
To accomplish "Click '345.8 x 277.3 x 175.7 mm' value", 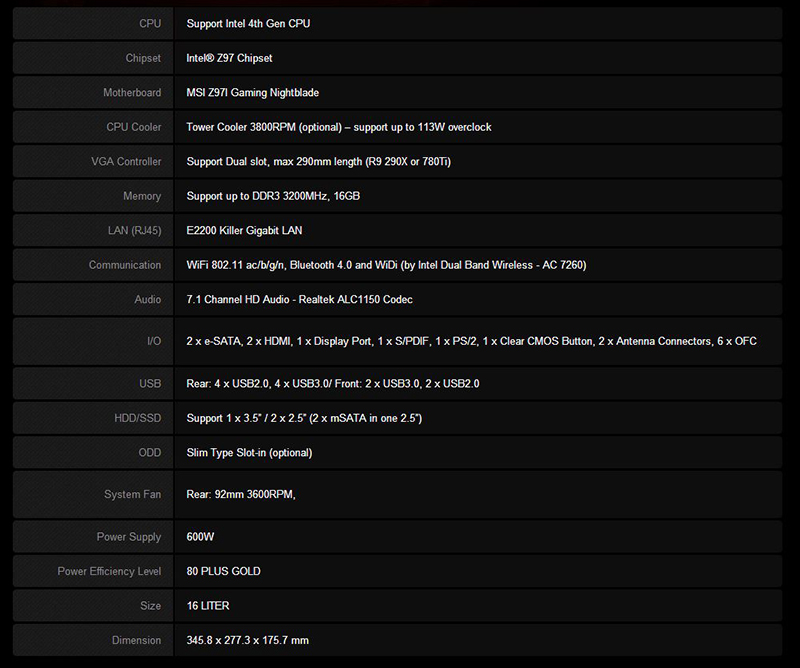I will coord(247,640).
